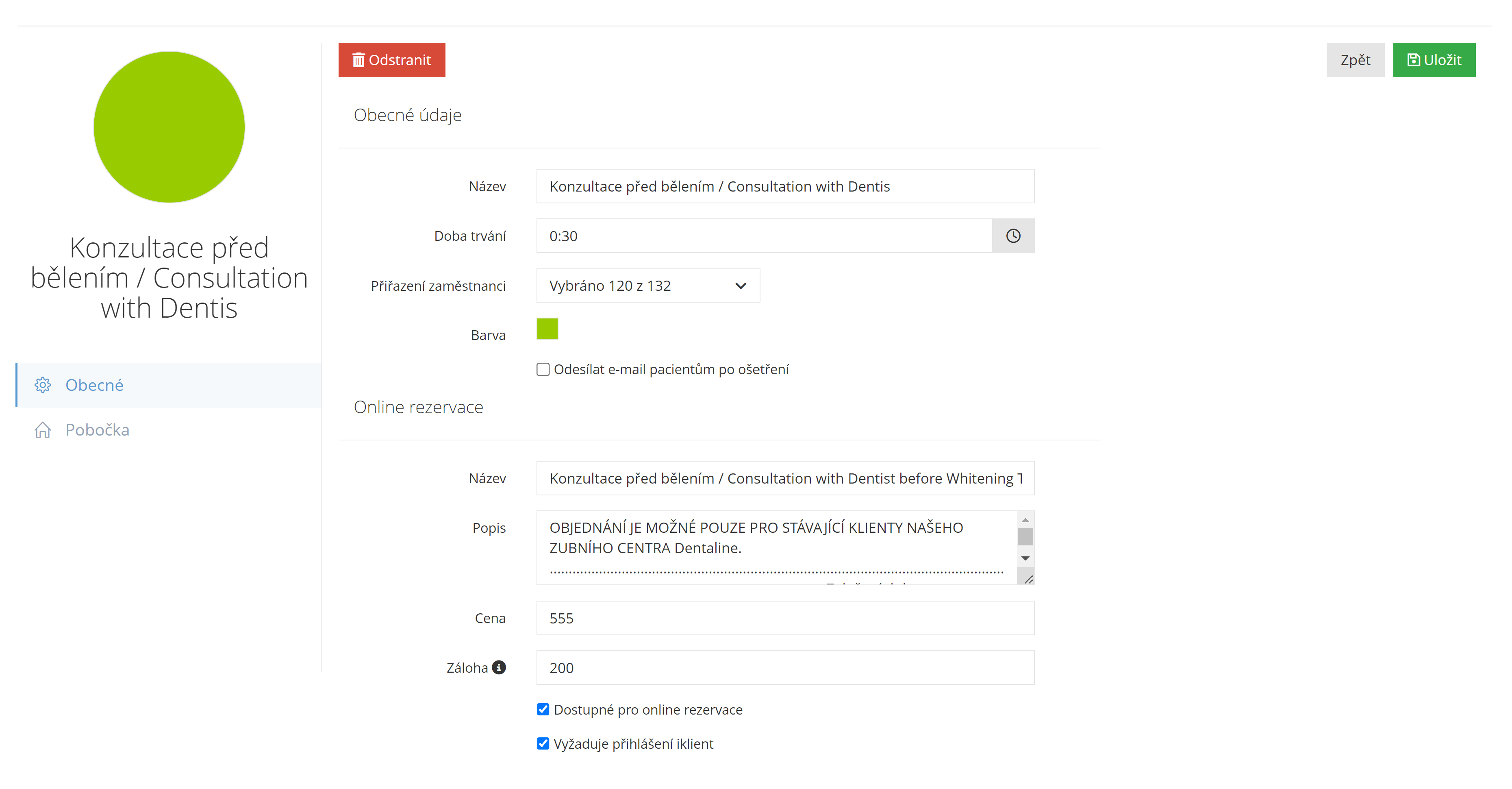The height and width of the screenshot is (789, 1512).
Task: Select the Obecné sidebar tab
Action: (94, 385)
